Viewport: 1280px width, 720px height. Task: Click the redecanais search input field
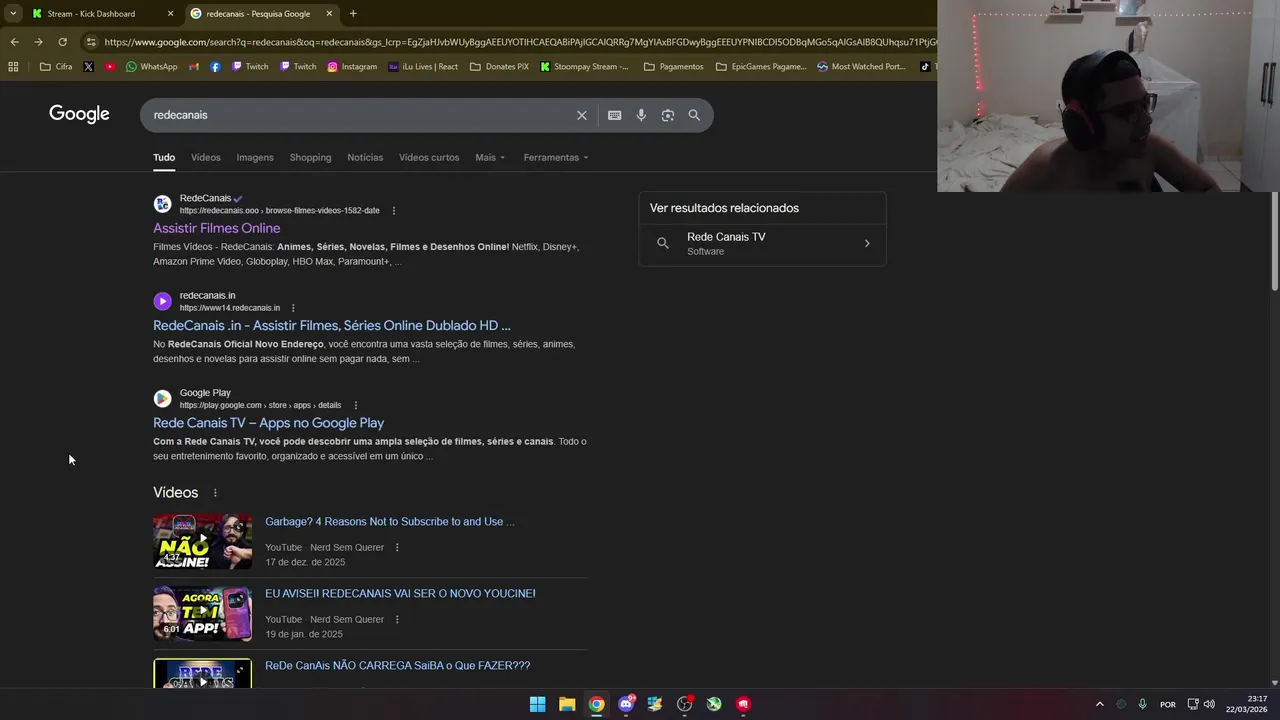pyautogui.click(x=360, y=115)
